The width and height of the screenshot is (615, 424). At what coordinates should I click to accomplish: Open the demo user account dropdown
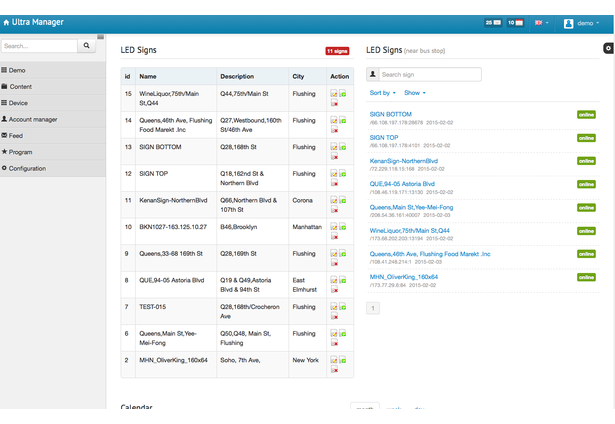coord(581,23)
